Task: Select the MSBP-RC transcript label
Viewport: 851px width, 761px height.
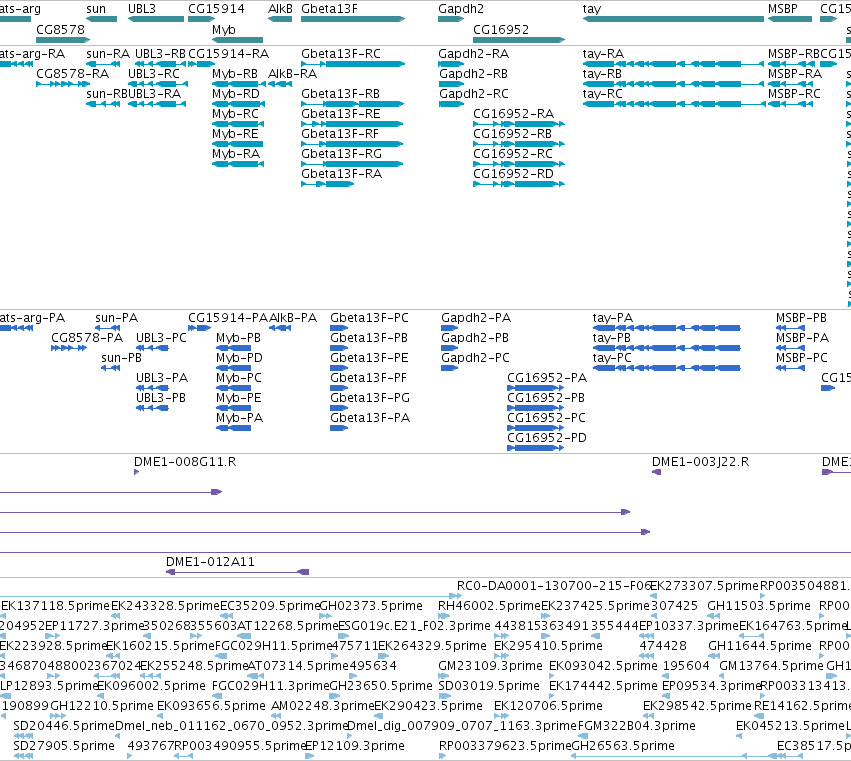Action: [794, 94]
